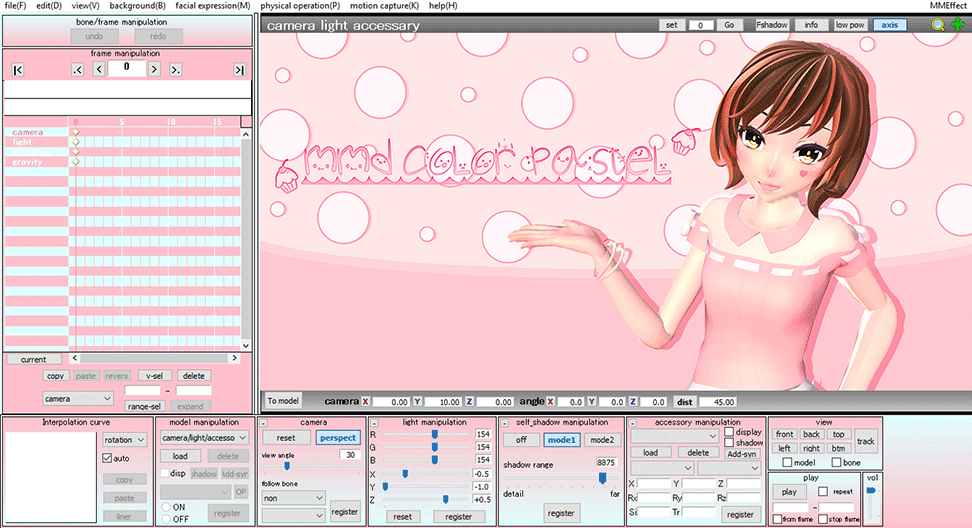Open the disabled model-manipulation bone dropdown
This screenshot has width=972, height=528.
195,491
